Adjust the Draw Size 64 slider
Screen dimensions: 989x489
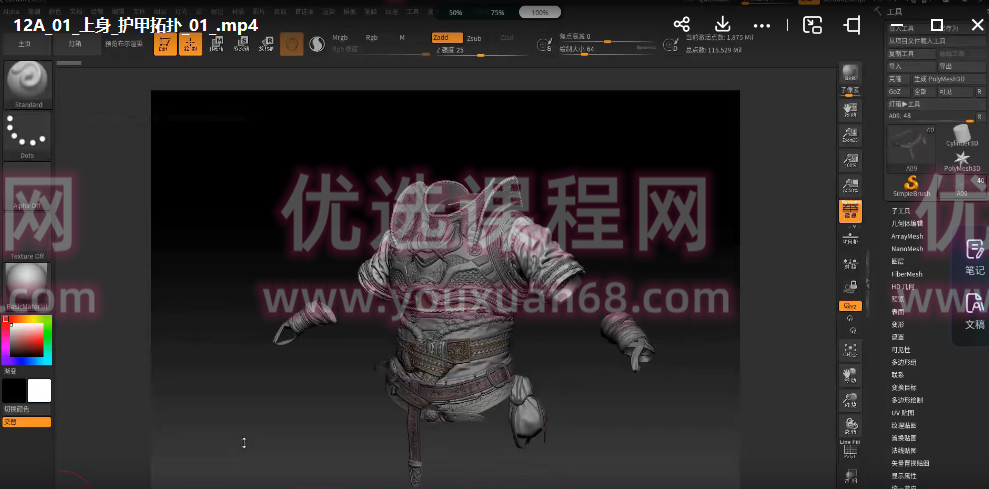(606, 50)
